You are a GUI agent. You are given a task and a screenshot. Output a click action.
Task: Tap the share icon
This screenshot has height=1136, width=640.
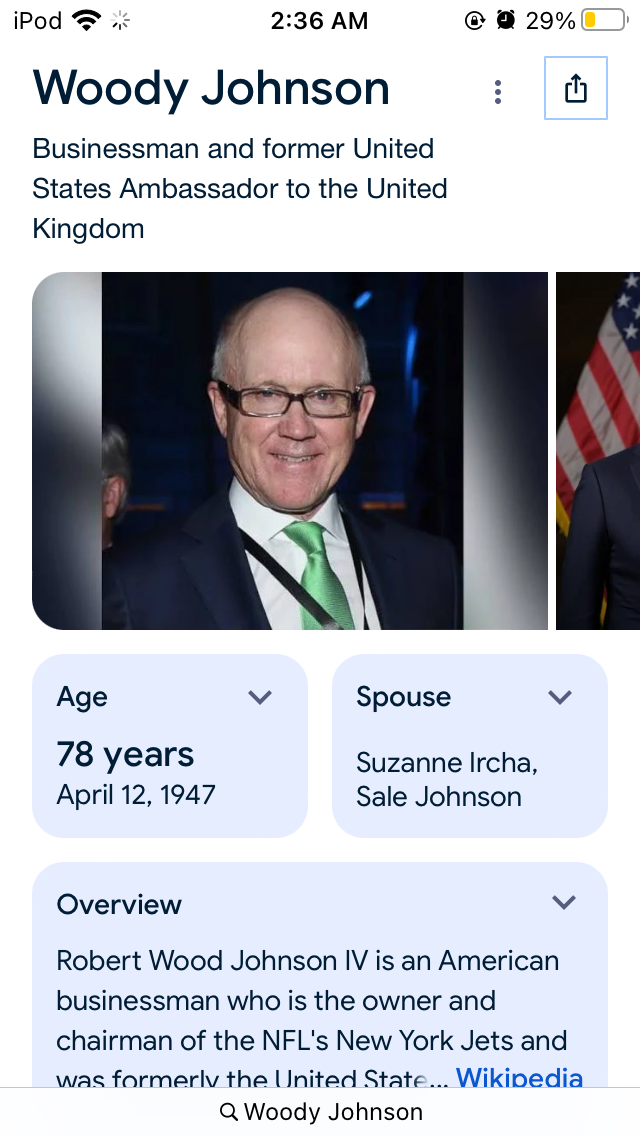575,88
